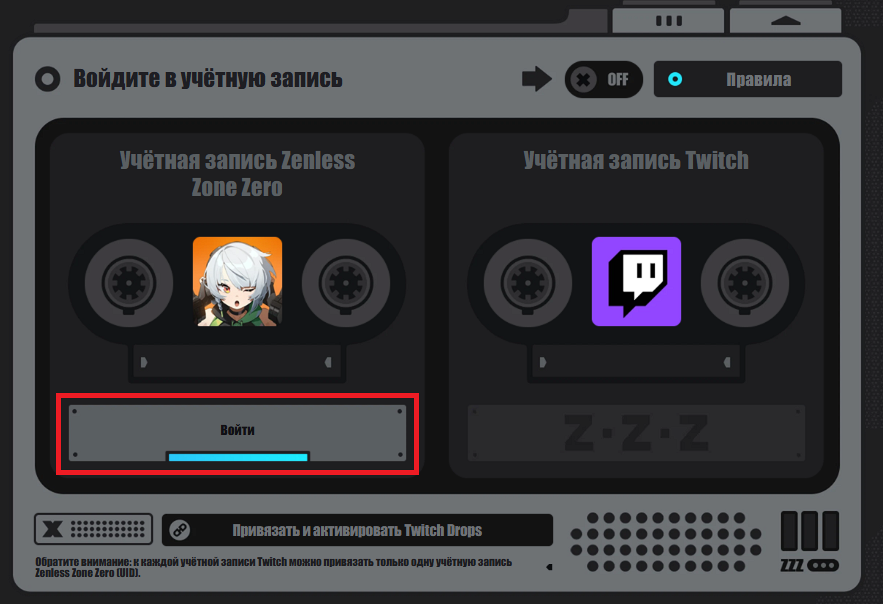Click the ring icon before Войдите heading
This screenshot has width=883, height=604.
[48, 79]
